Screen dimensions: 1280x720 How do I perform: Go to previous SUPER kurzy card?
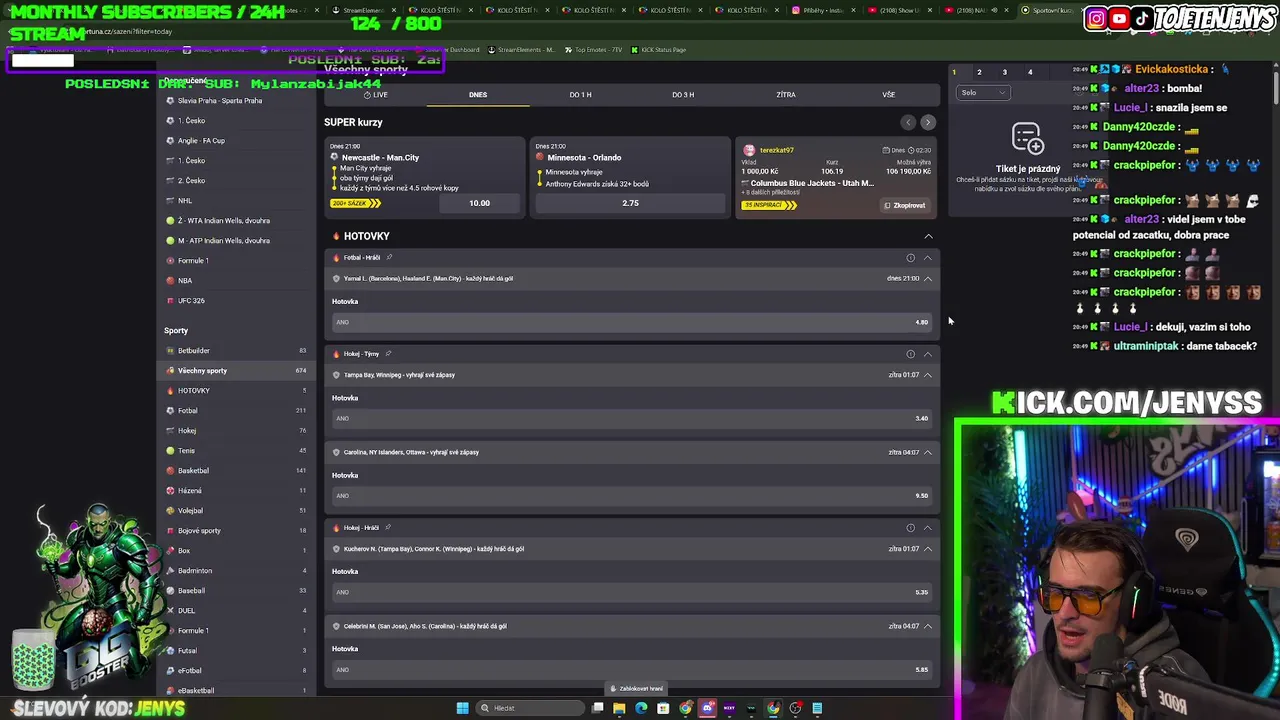pos(908,122)
